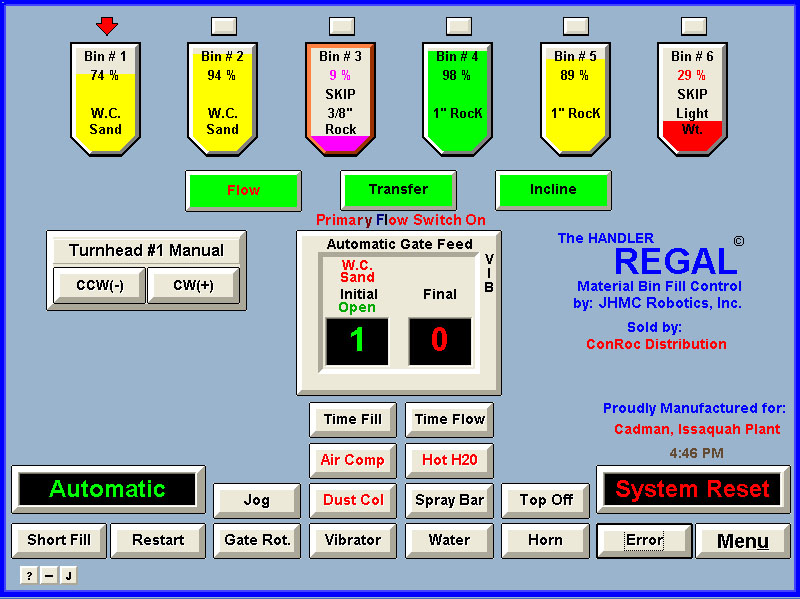The image size is (800, 599).
Task: Select the Bin #6 Light Wt. bin
Action: click(692, 98)
